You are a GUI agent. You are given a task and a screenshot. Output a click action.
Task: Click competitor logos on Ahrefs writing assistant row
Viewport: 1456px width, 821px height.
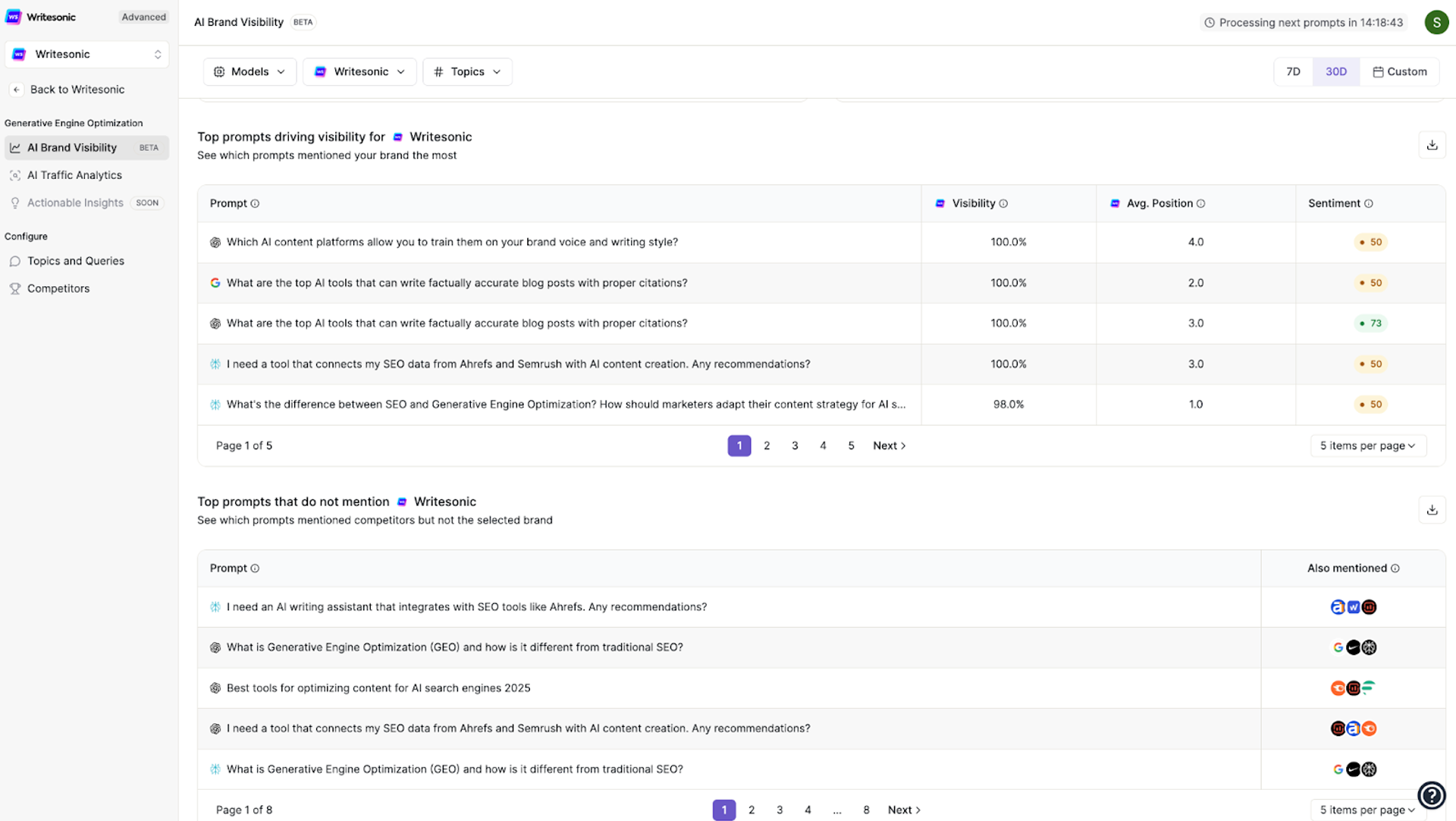point(1354,607)
